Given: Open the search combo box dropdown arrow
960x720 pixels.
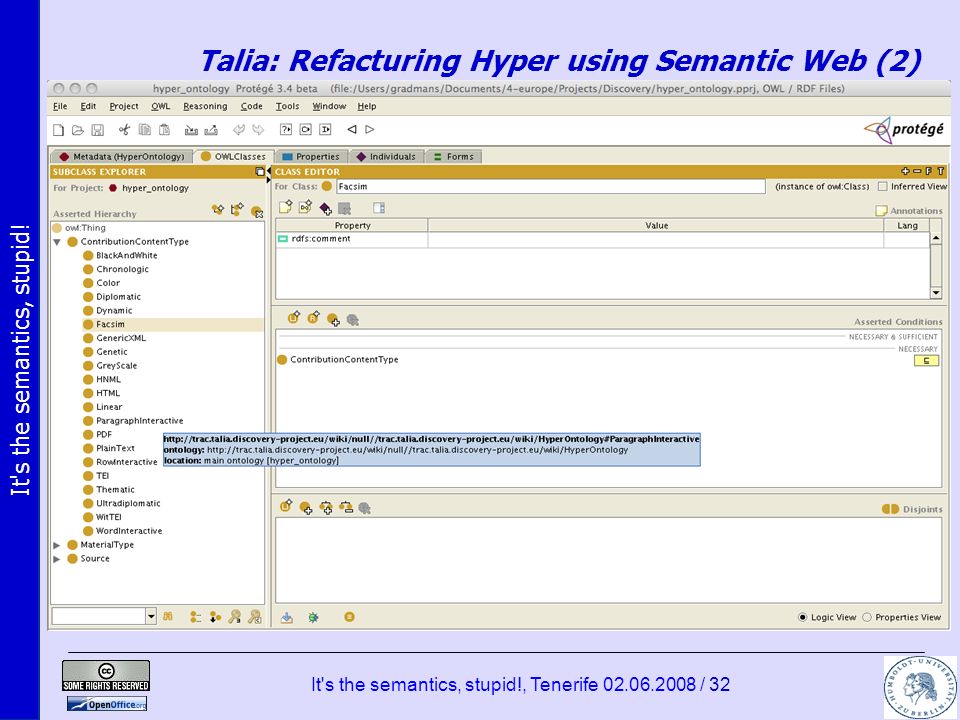Looking at the screenshot, I should pos(151,617).
